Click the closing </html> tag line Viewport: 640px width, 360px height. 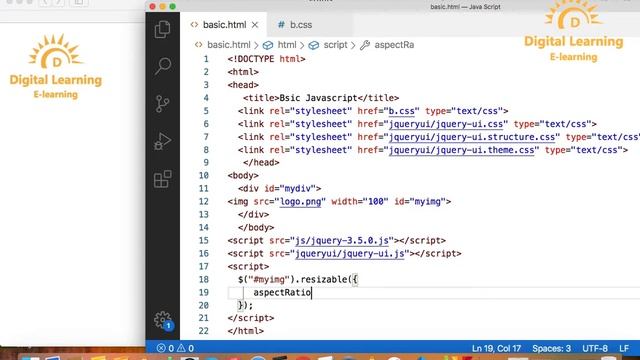(246, 331)
